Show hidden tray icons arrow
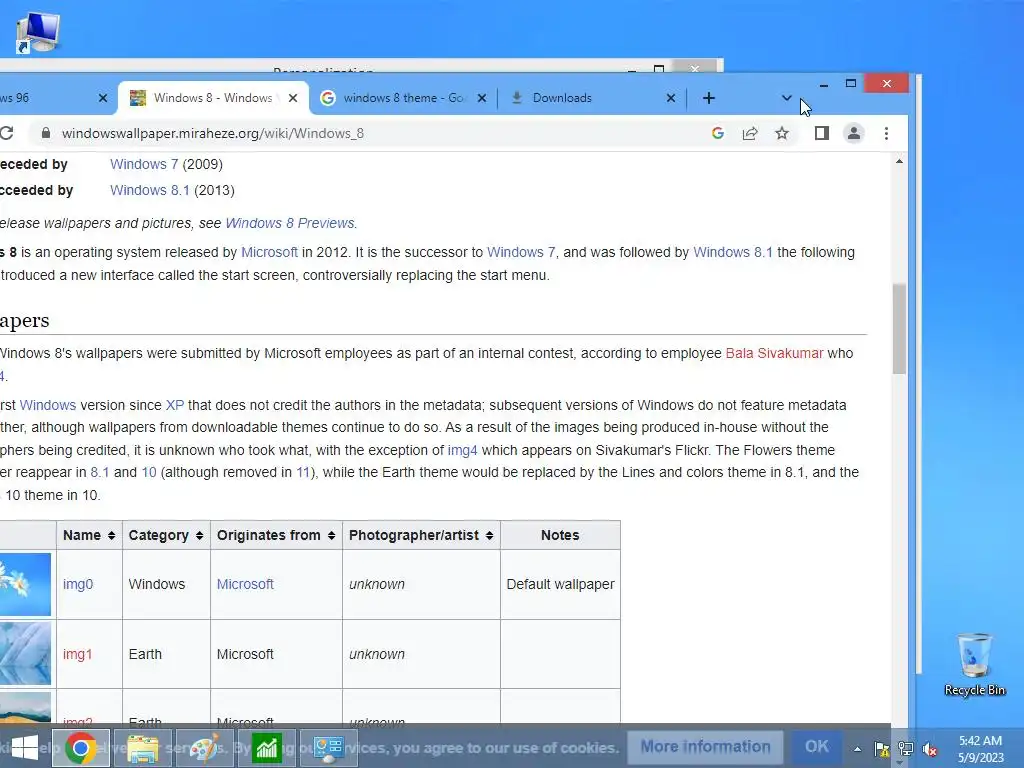The width and height of the screenshot is (1024, 768). click(857, 749)
